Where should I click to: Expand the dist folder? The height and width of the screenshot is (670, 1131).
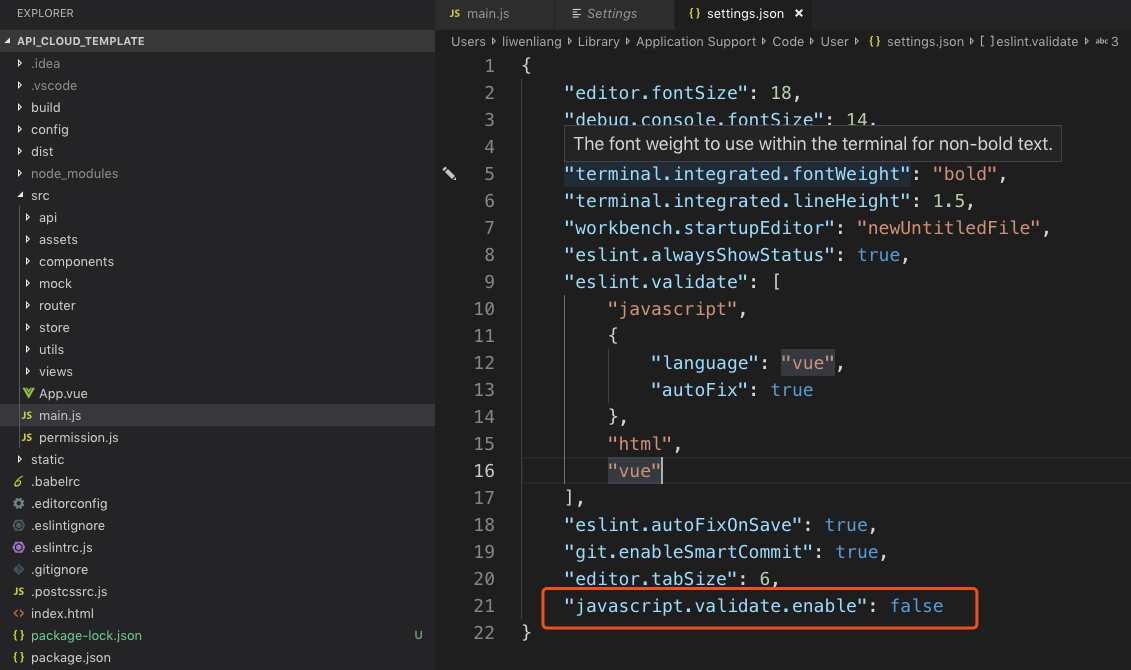20,151
